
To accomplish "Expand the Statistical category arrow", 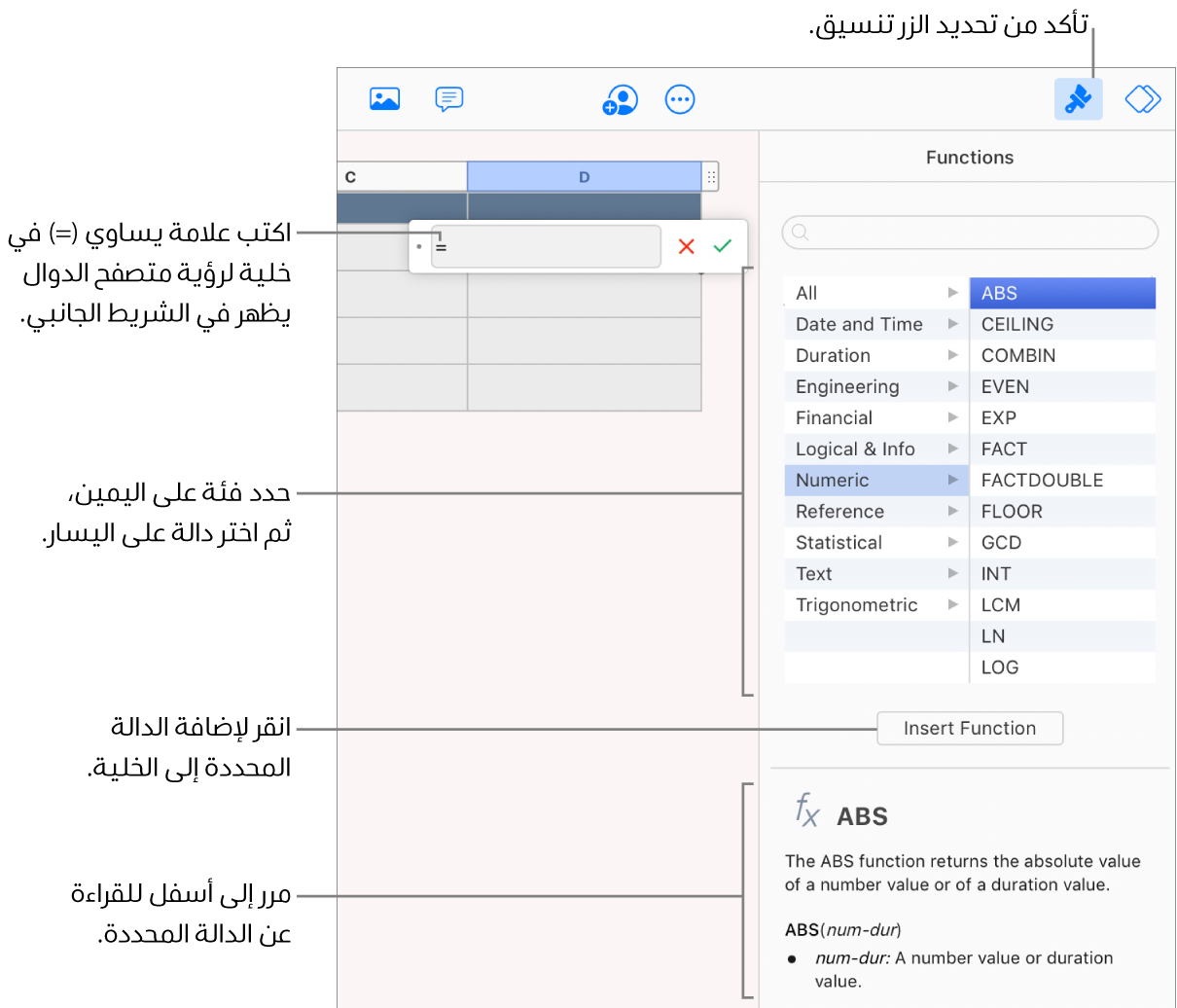I will (953, 542).
